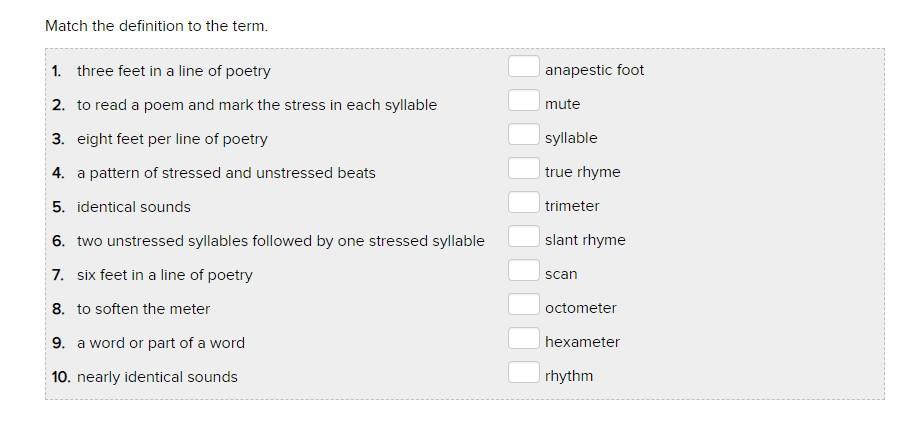914x429 pixels.
Task: Click 'a word or part of a word'
Action: 160,343
